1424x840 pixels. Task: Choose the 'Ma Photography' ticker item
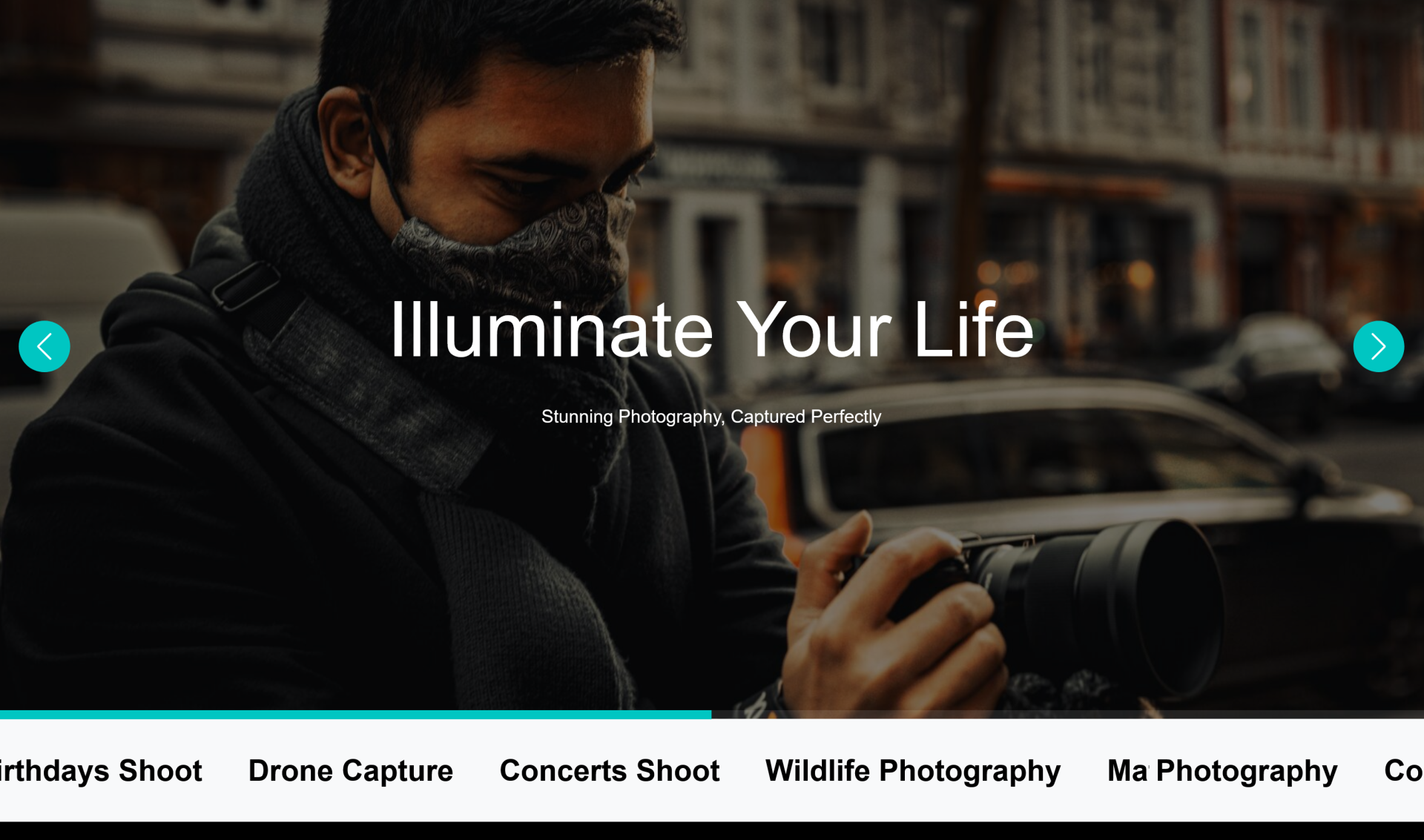coord(1222,771)
